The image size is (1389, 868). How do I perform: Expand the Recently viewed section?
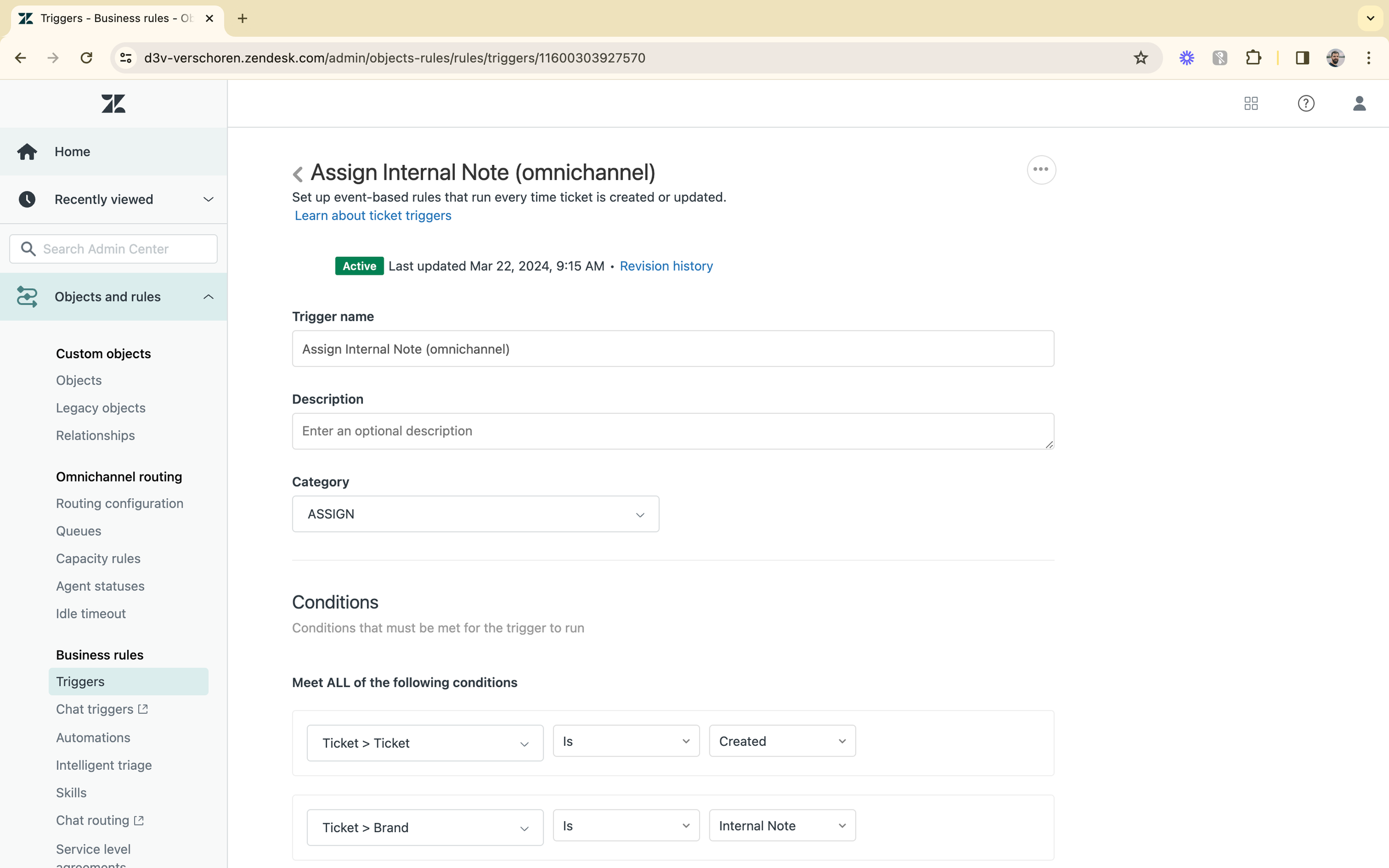click(x=208, y=199)
